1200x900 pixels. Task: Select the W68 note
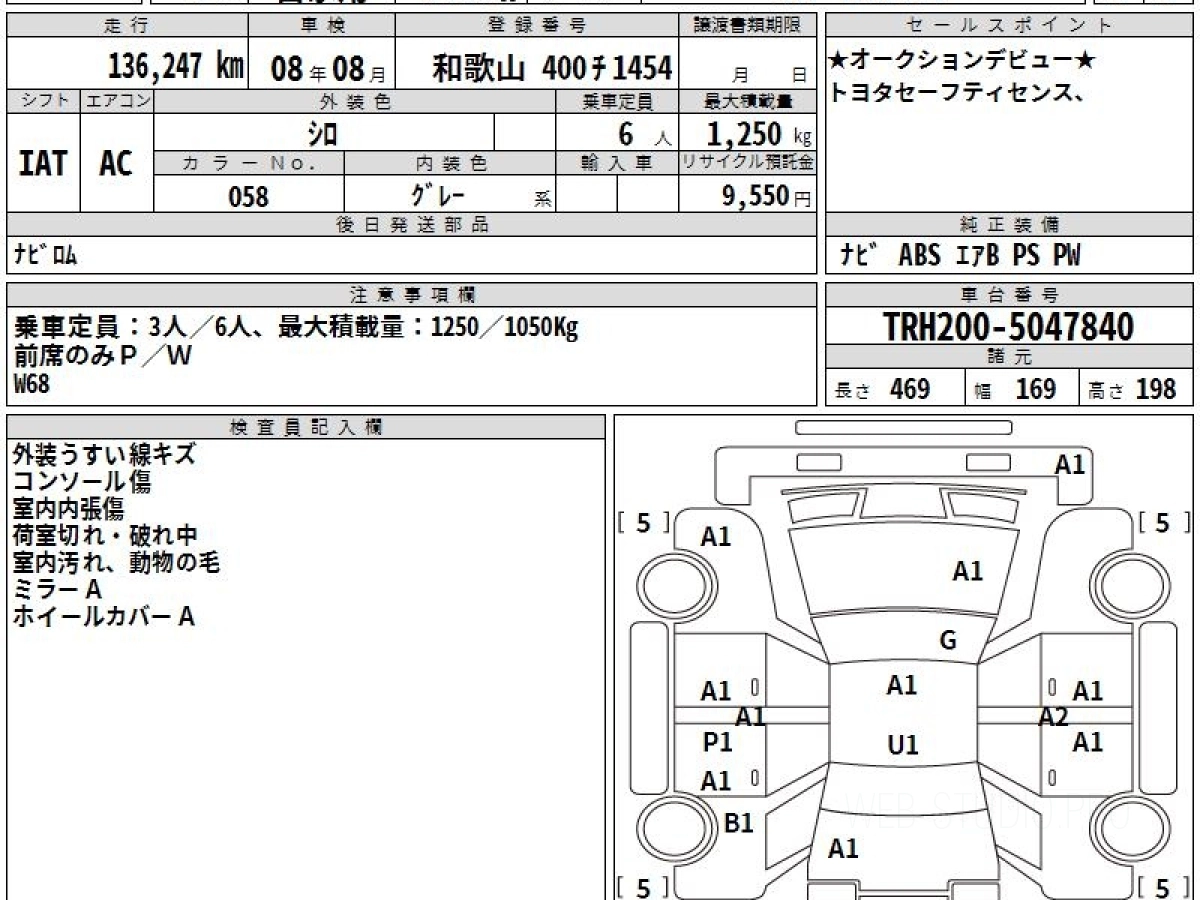coord(31,383)
